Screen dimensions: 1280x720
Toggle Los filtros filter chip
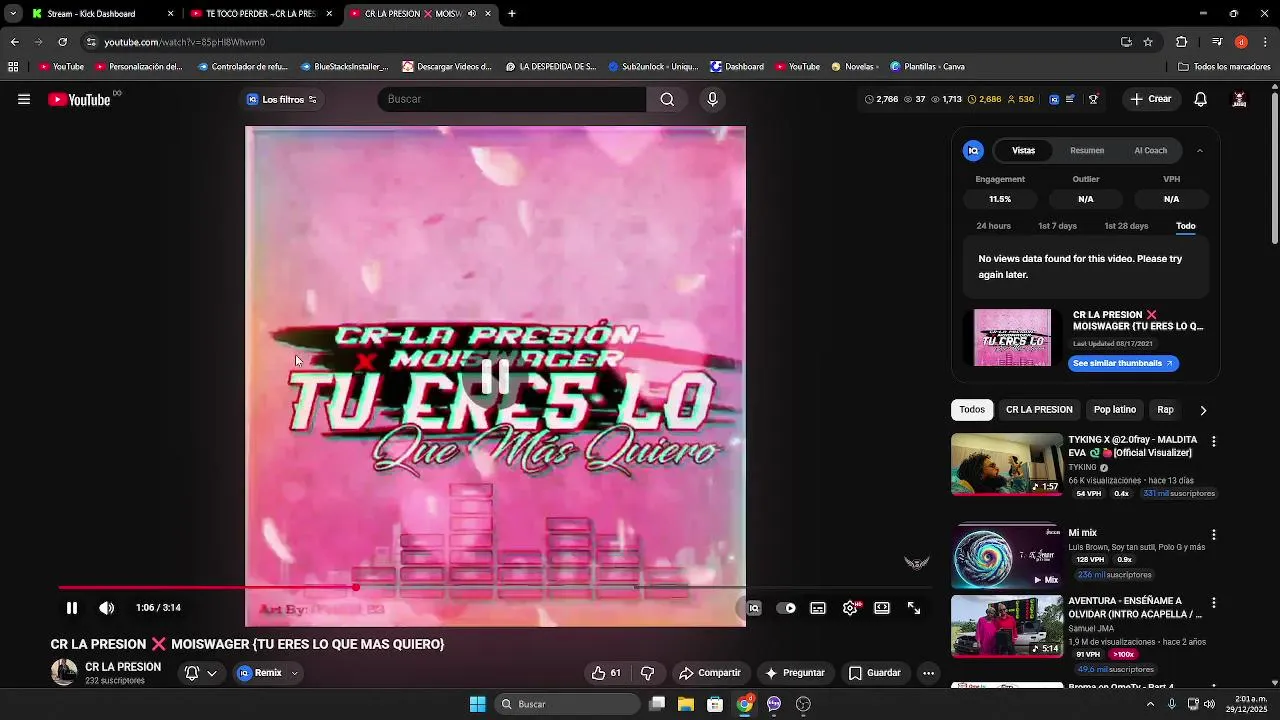click(282, 99)
